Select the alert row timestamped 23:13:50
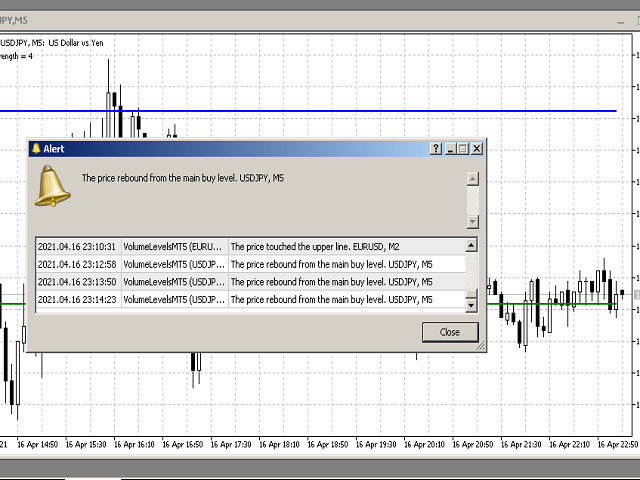 coord(250,282)
